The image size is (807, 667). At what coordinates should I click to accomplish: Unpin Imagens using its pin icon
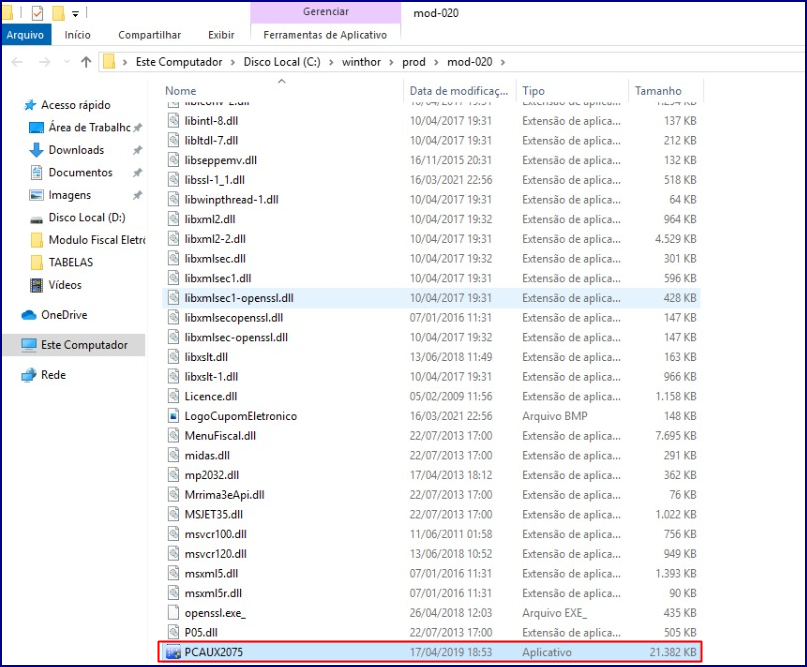coord(137,195)
